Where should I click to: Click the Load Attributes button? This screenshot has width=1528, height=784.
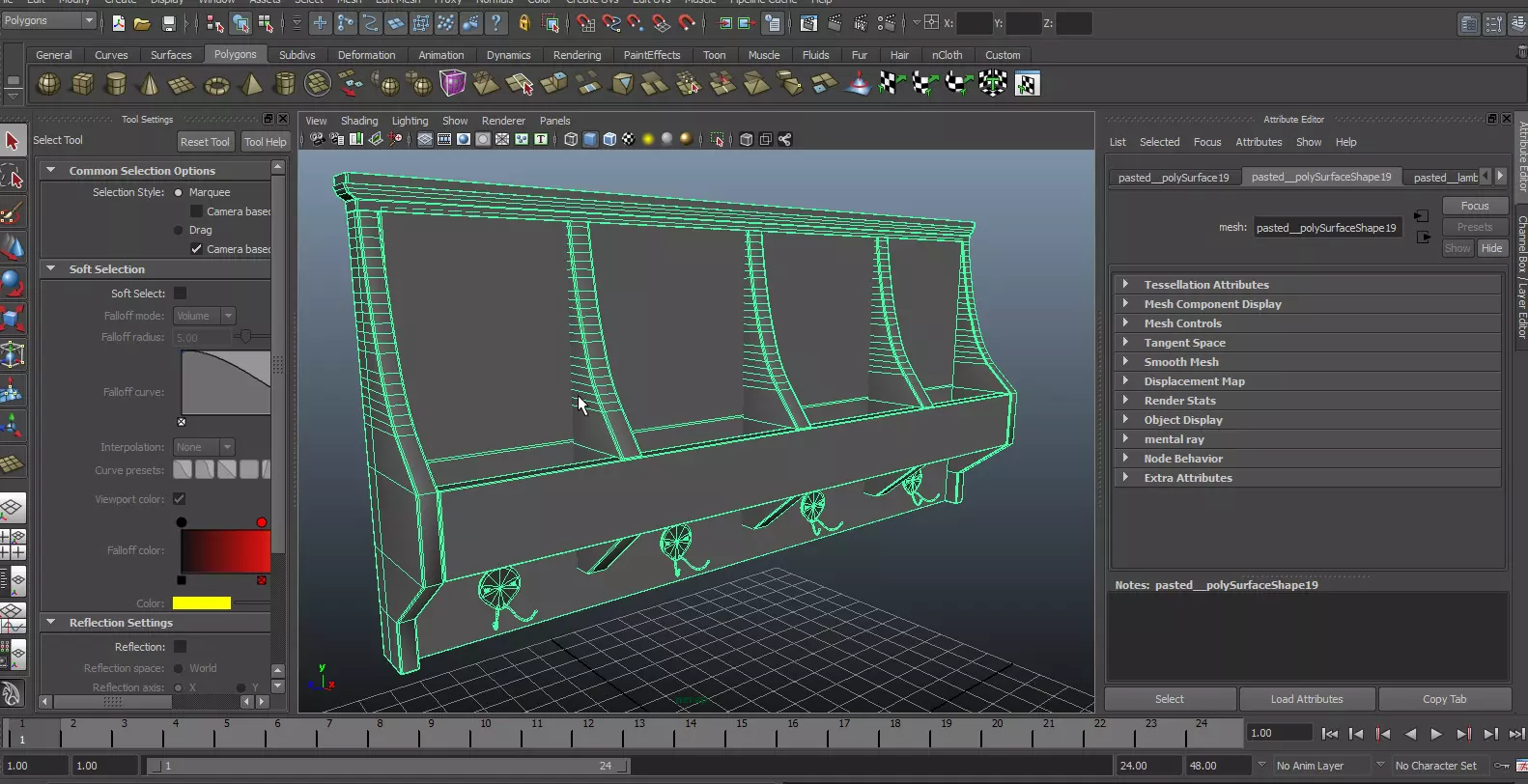click(x=1306, y=699)
